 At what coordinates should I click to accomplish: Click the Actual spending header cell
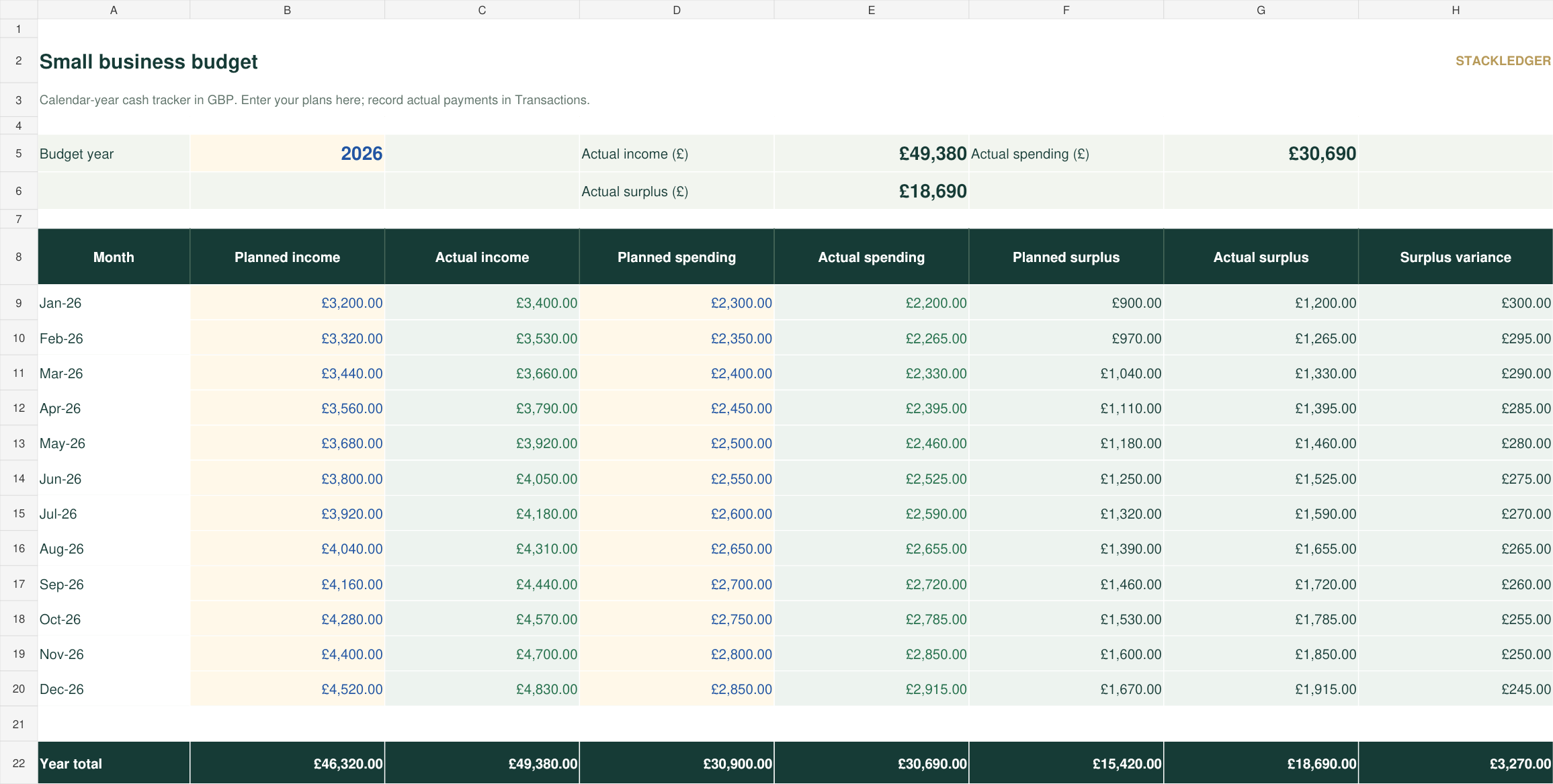point(871,257)
